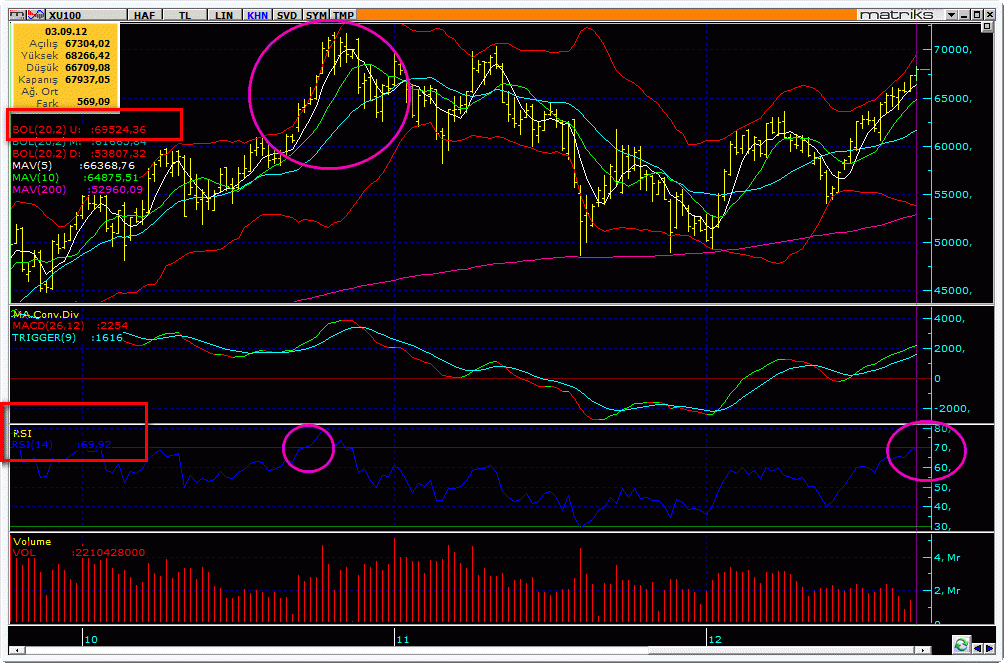Click the XU100 symbol field
Screen dimensions: 1004x663
click(86, 15)
